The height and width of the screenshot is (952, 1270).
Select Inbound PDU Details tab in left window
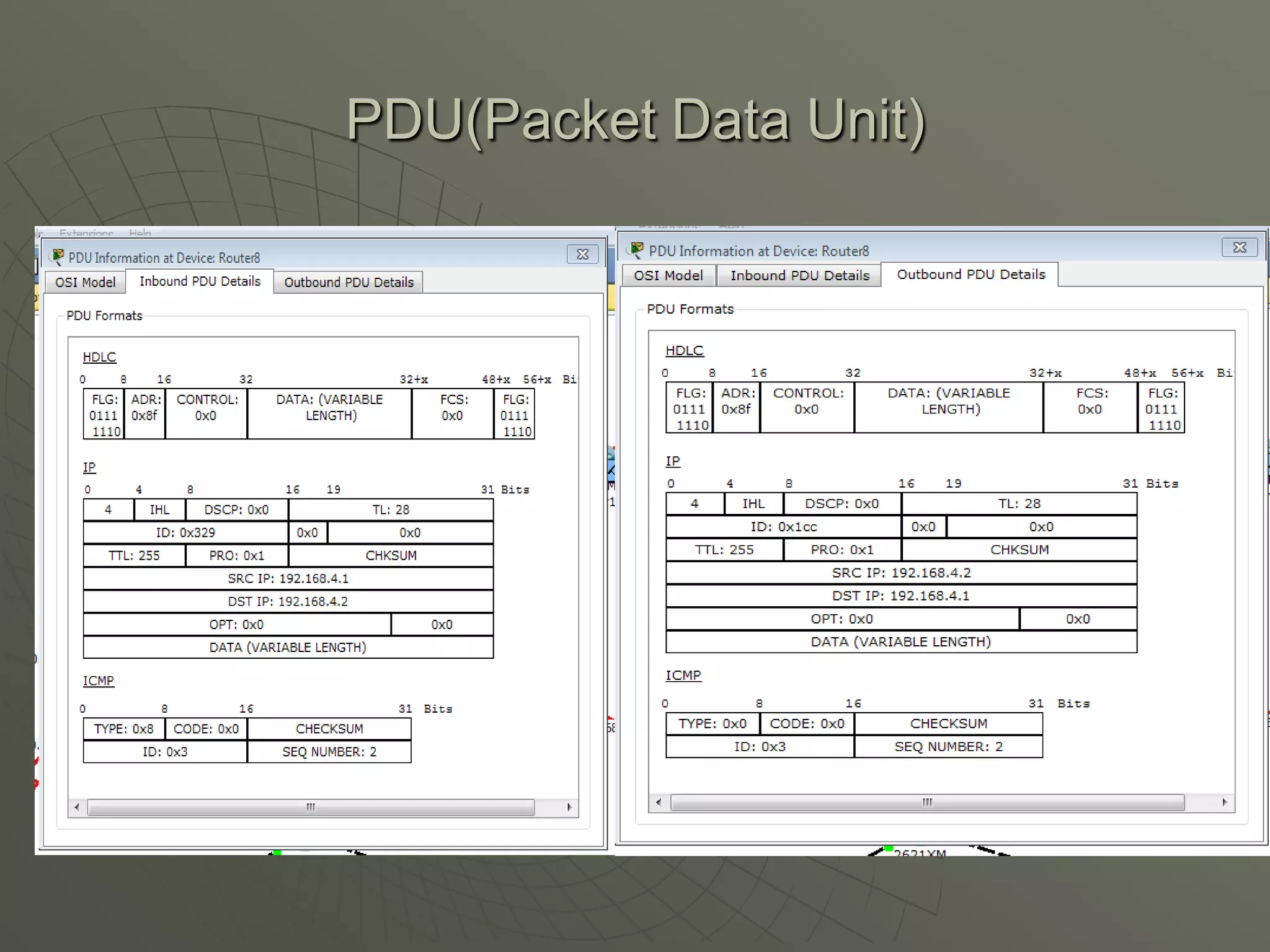200,281
